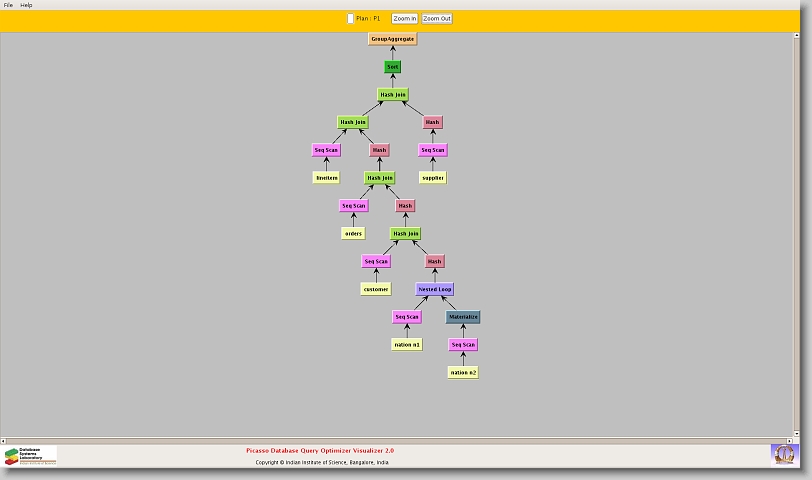
Task: Select the topmost Hash Join node below Sort
Action: 392,95
